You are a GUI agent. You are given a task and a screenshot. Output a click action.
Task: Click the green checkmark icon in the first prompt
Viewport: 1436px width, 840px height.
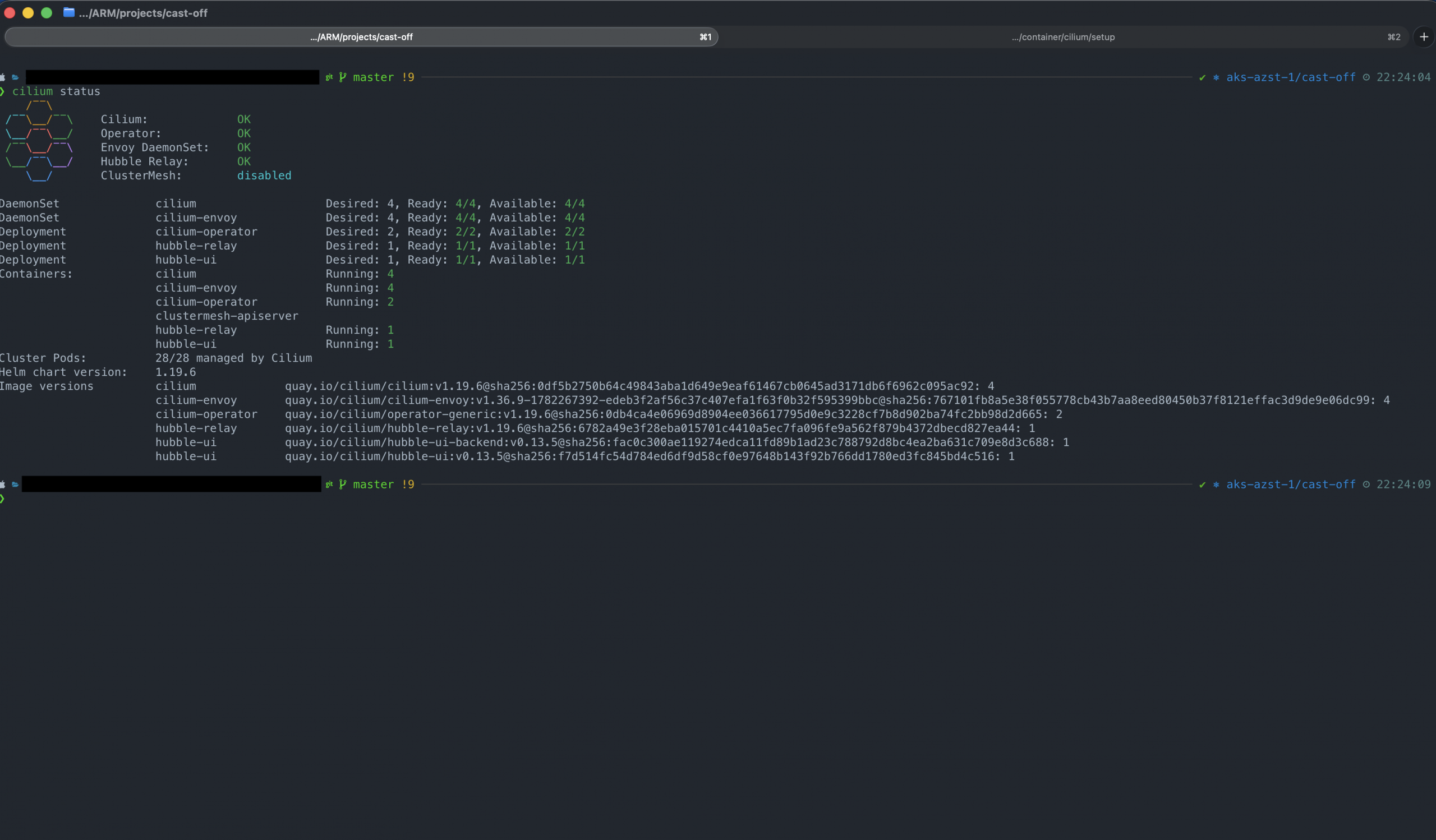click(1202, 77)
